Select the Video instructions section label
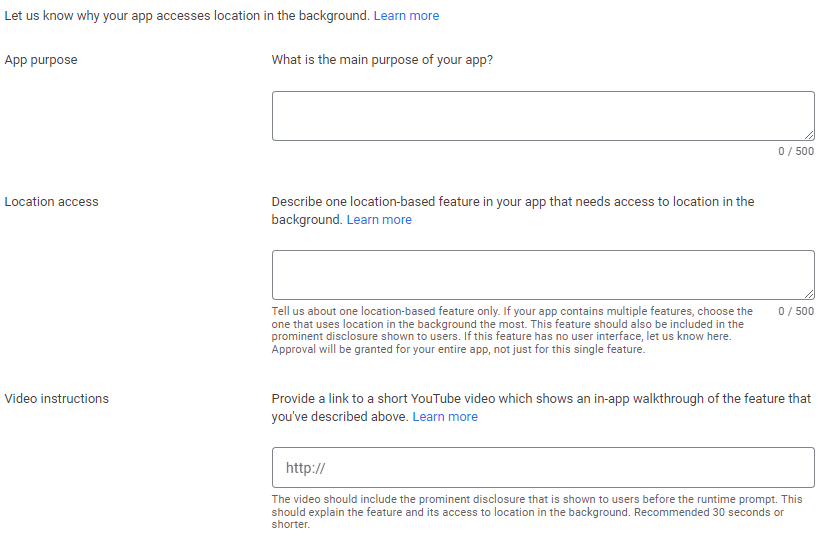The height and width of the screenshot is (545, 829). (57, 399)
